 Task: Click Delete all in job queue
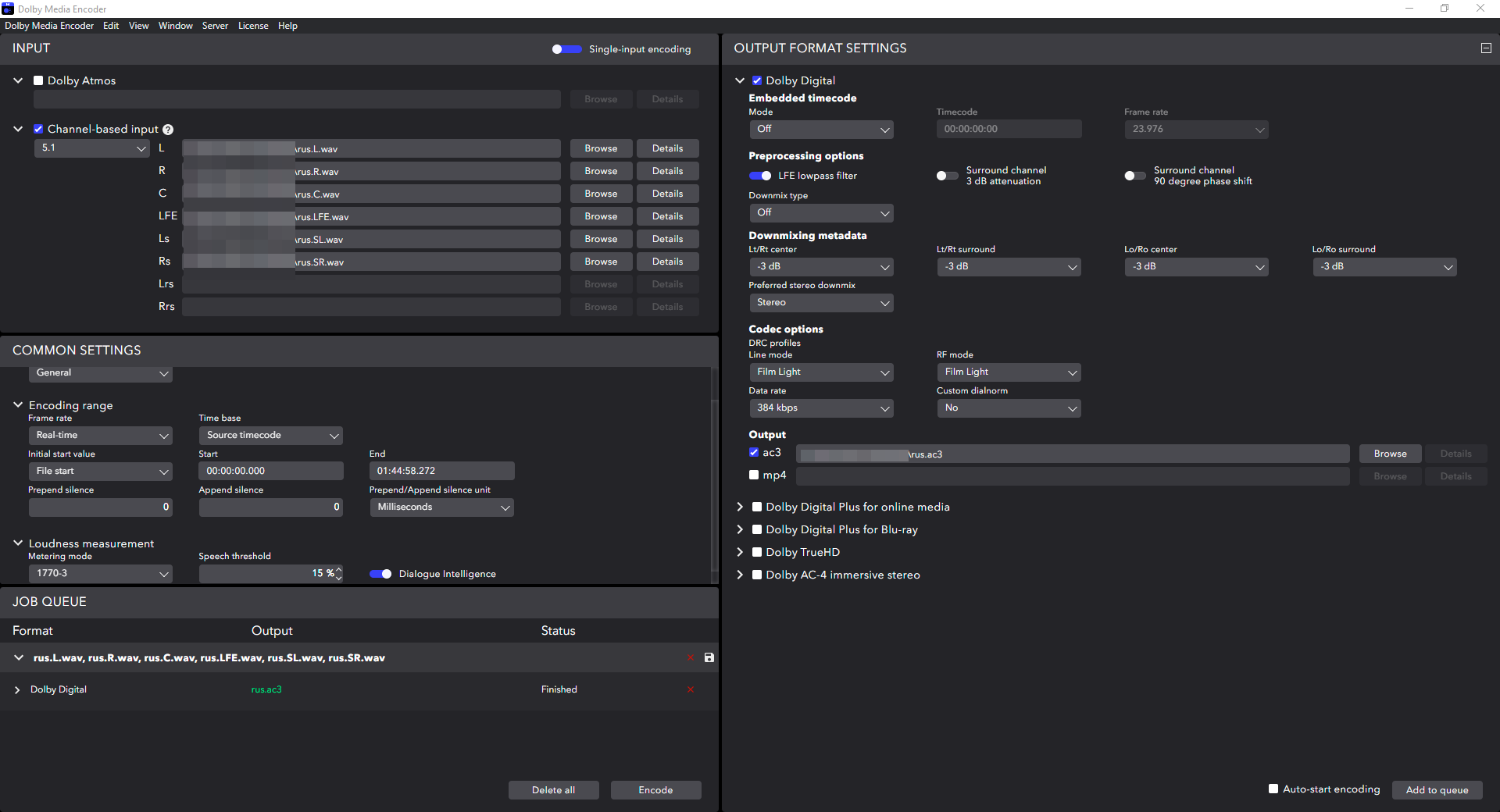(x=553, y=790)
